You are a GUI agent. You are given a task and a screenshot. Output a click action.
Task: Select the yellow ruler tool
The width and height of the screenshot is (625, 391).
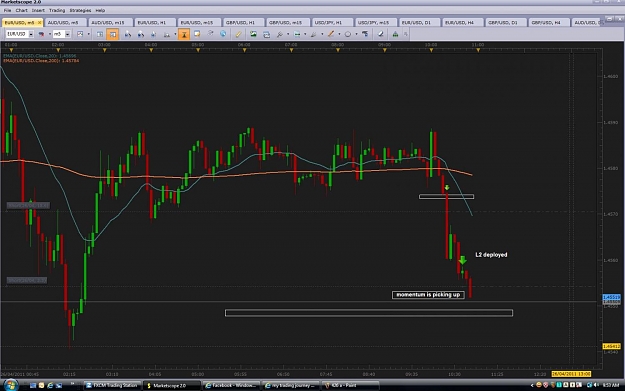[238, 34]
